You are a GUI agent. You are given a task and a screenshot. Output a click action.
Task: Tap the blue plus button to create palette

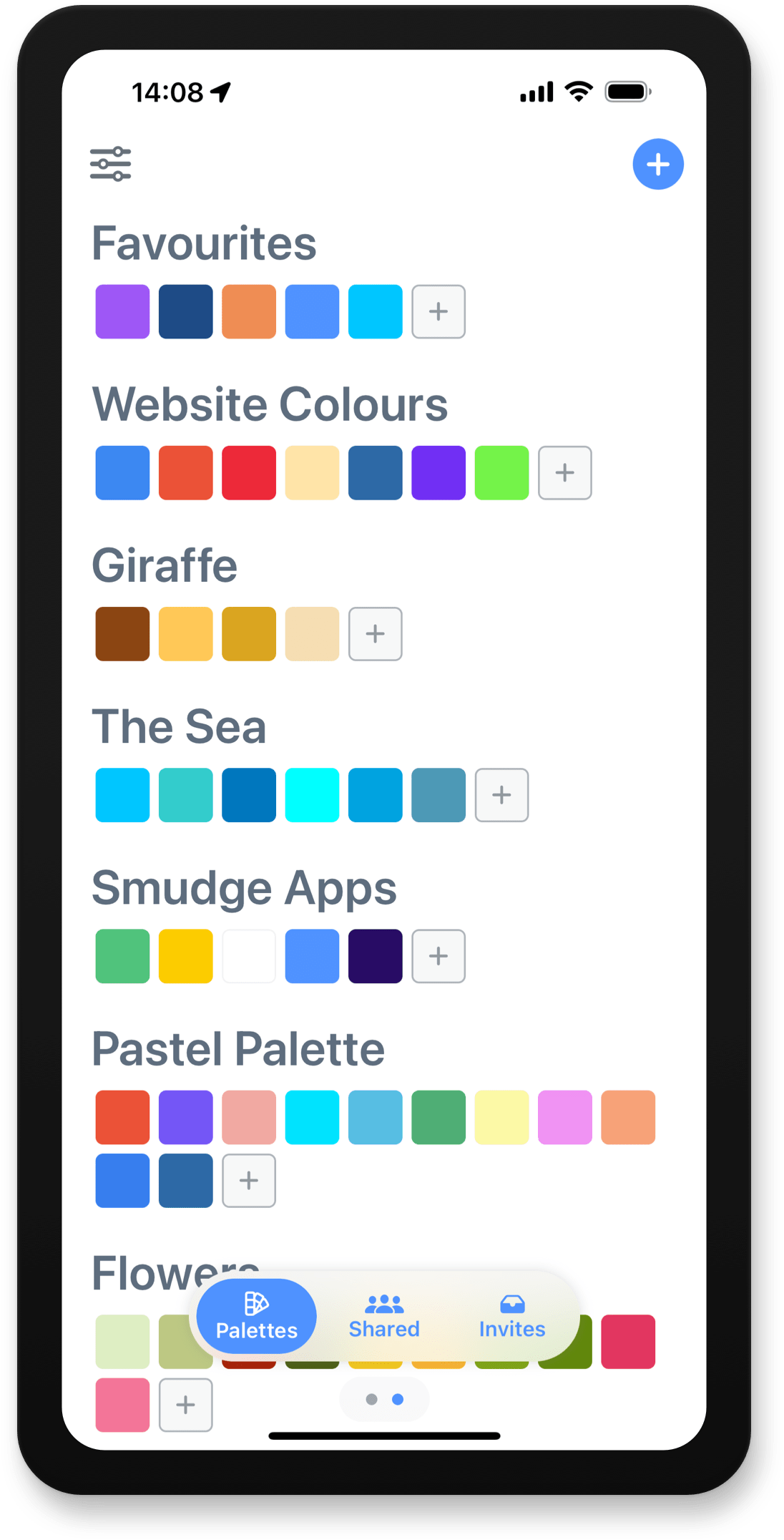(657, 163)
